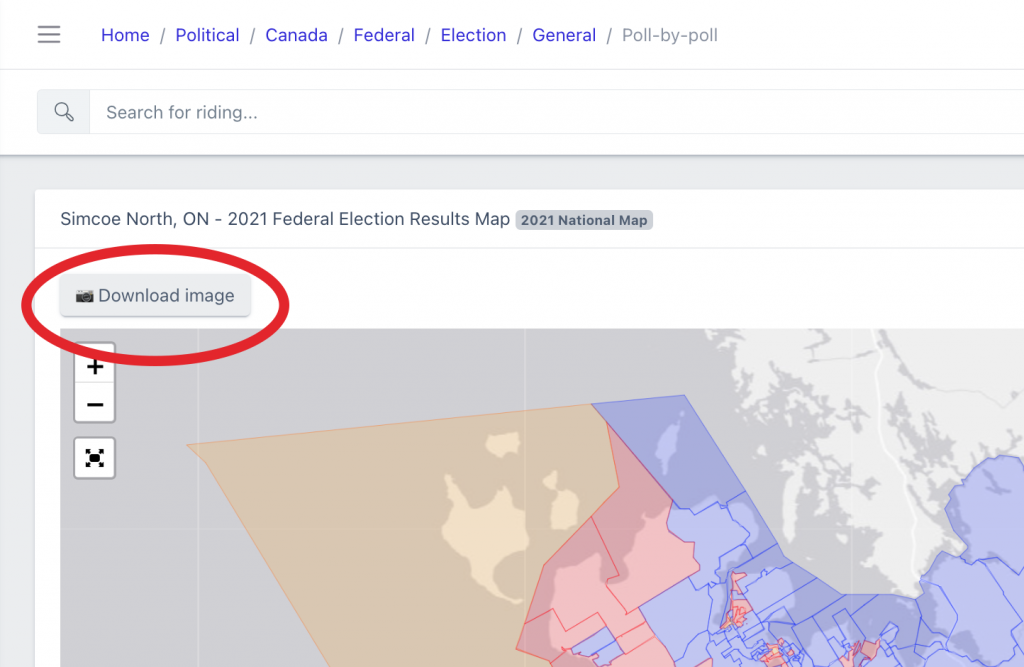1024x667 pixels.
Task: Select the Federal breadcrumb link
Action: (384, 35)
